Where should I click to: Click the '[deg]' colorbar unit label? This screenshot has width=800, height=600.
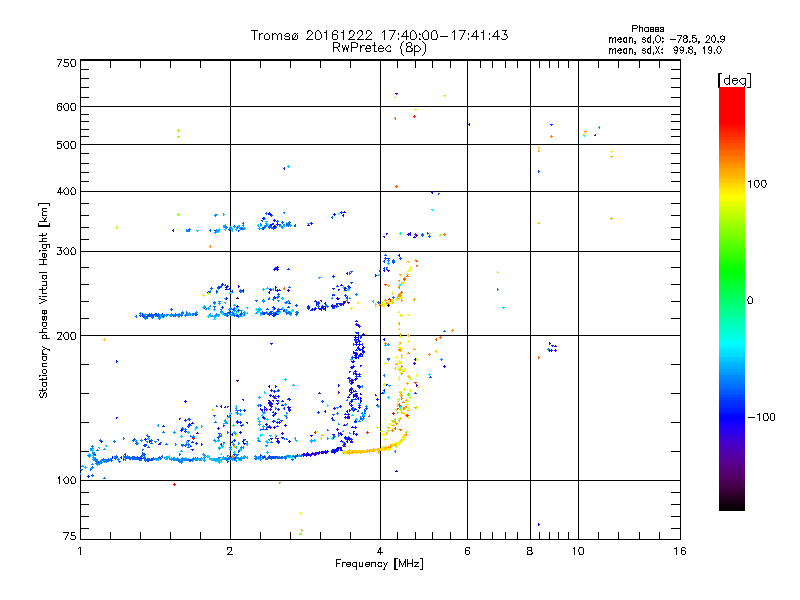[x=734, y=80]
